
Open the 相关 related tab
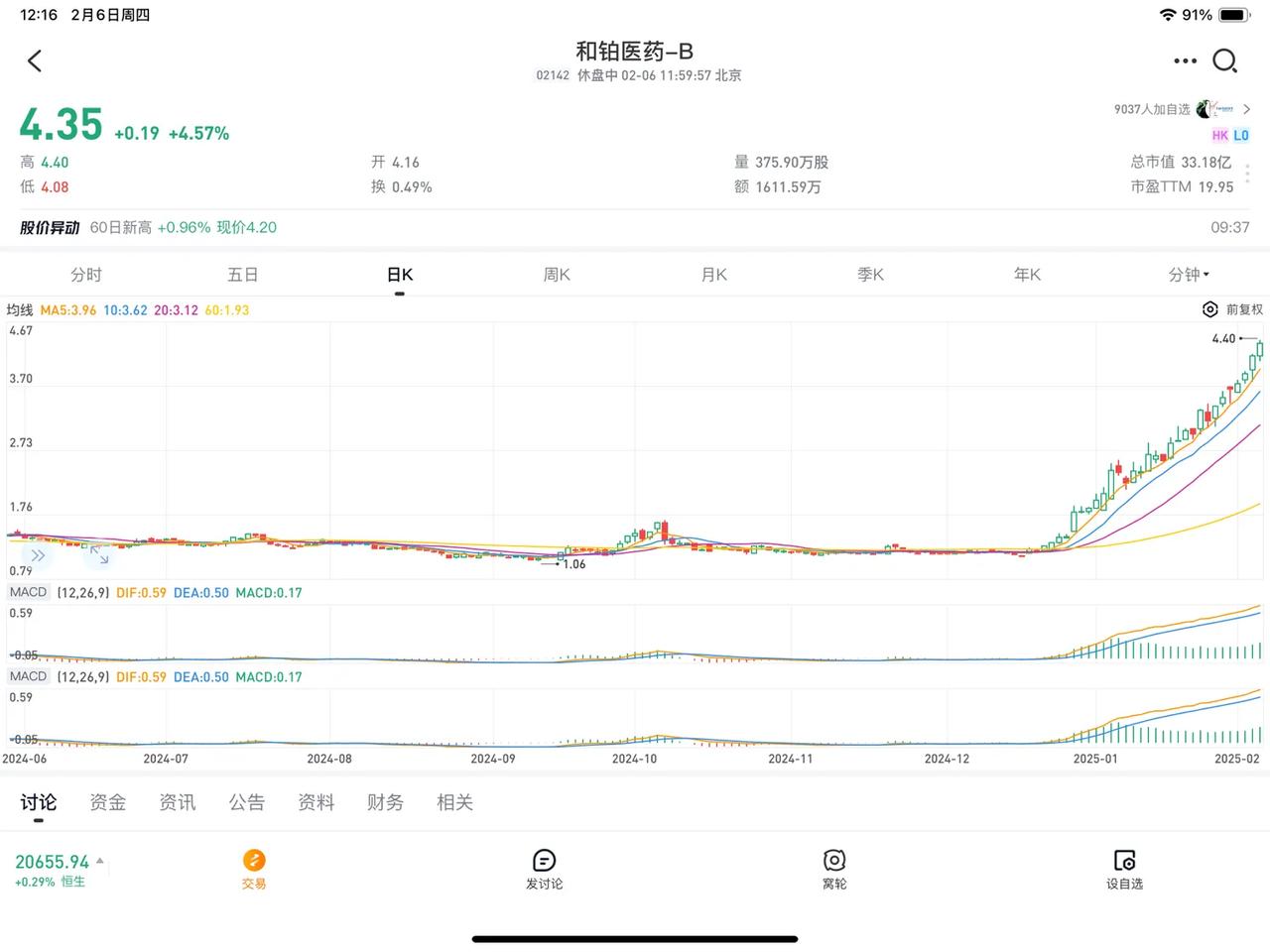pyautogui.click(x=455, y=802)
